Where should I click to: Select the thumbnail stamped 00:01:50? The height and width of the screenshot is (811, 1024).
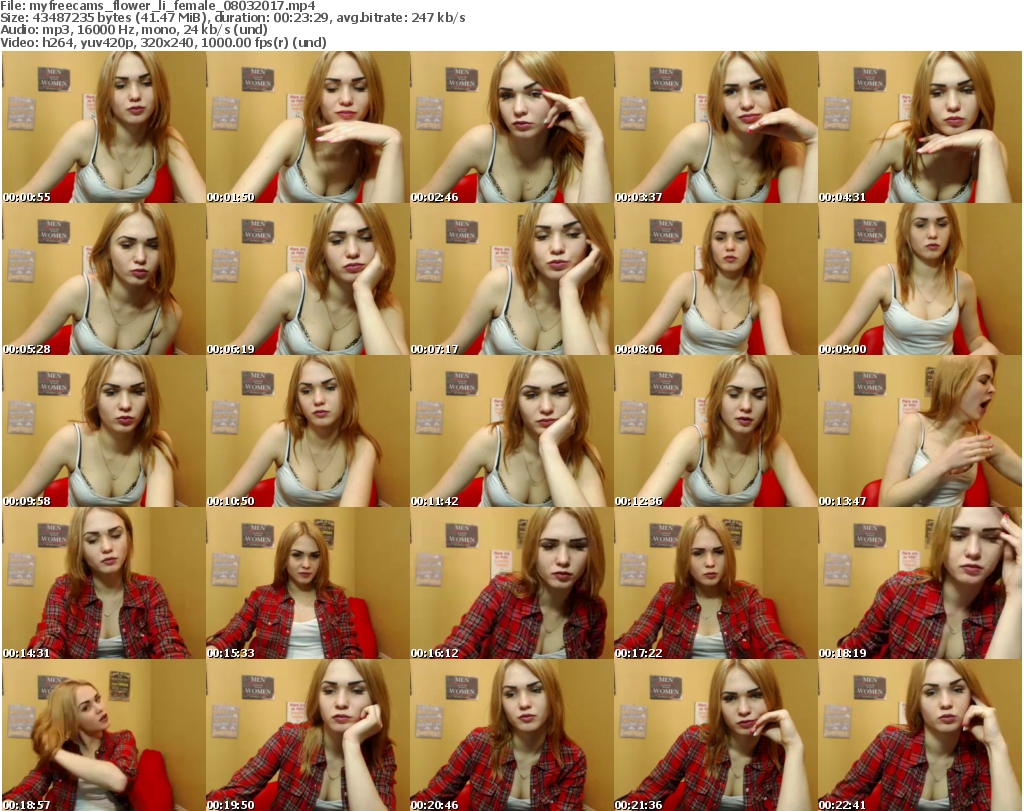[308, 127]
